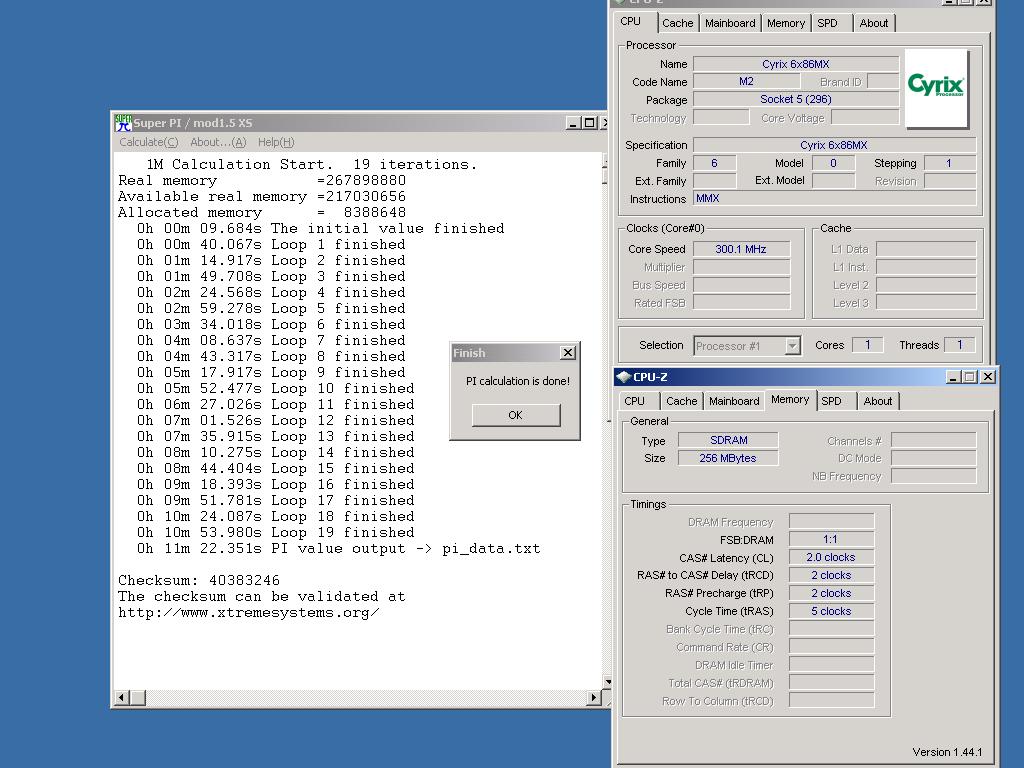
Task: Click the Package field Socket 5 (296)
Action: [x=795, y=99]
